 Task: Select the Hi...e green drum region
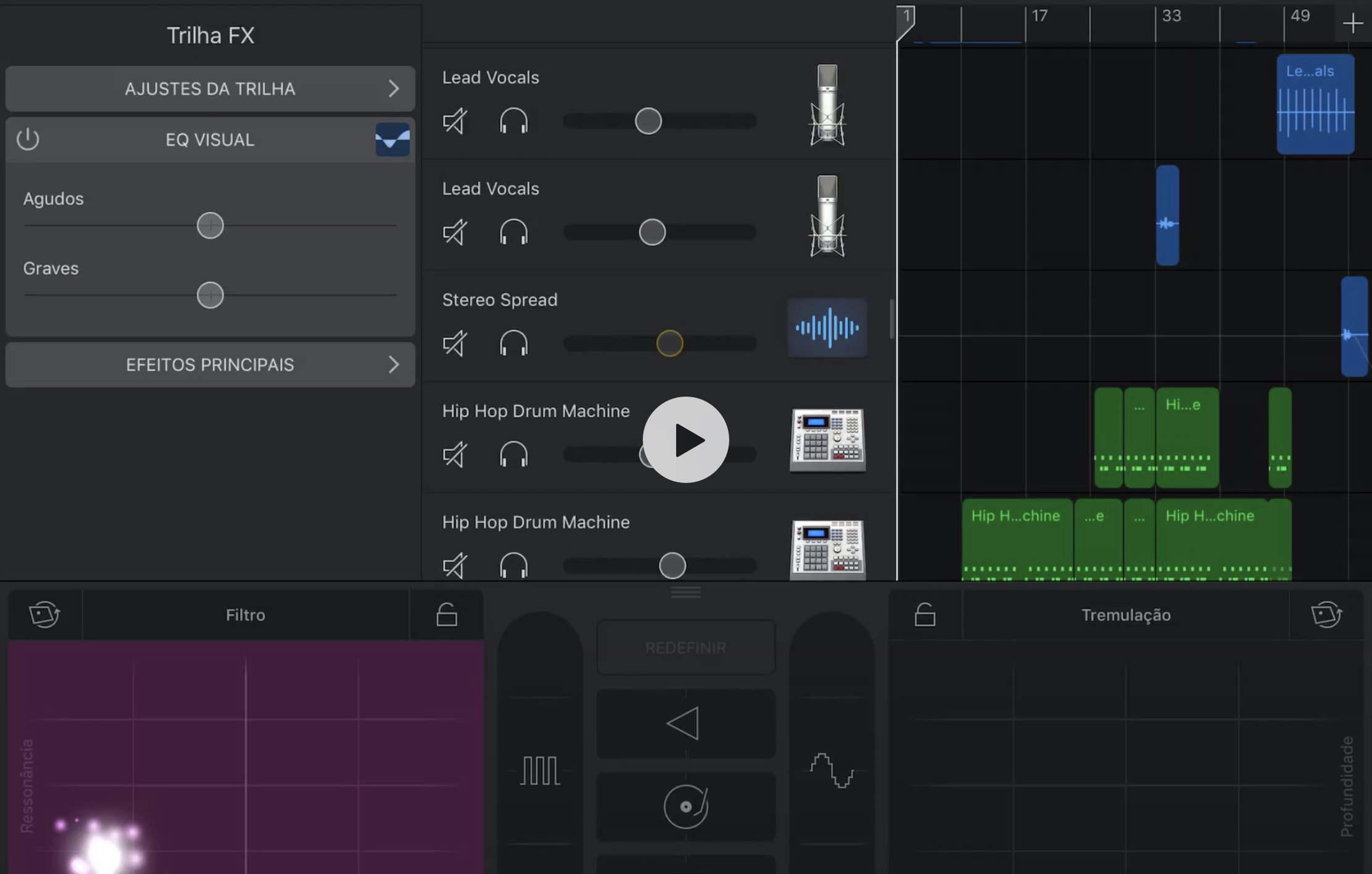(x=1188, y=437)
